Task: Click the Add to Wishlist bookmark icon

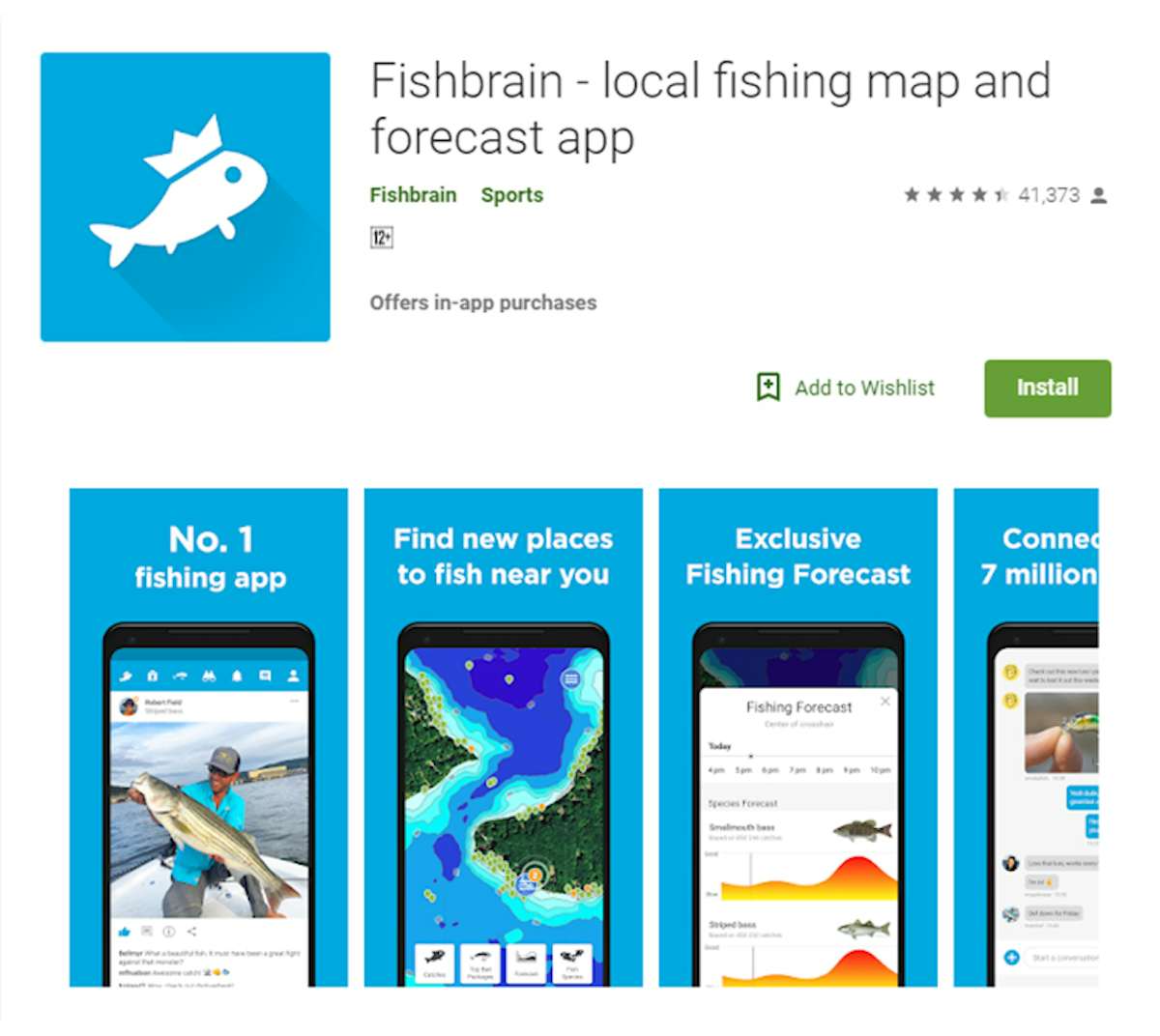Action: tap(768, 388)
